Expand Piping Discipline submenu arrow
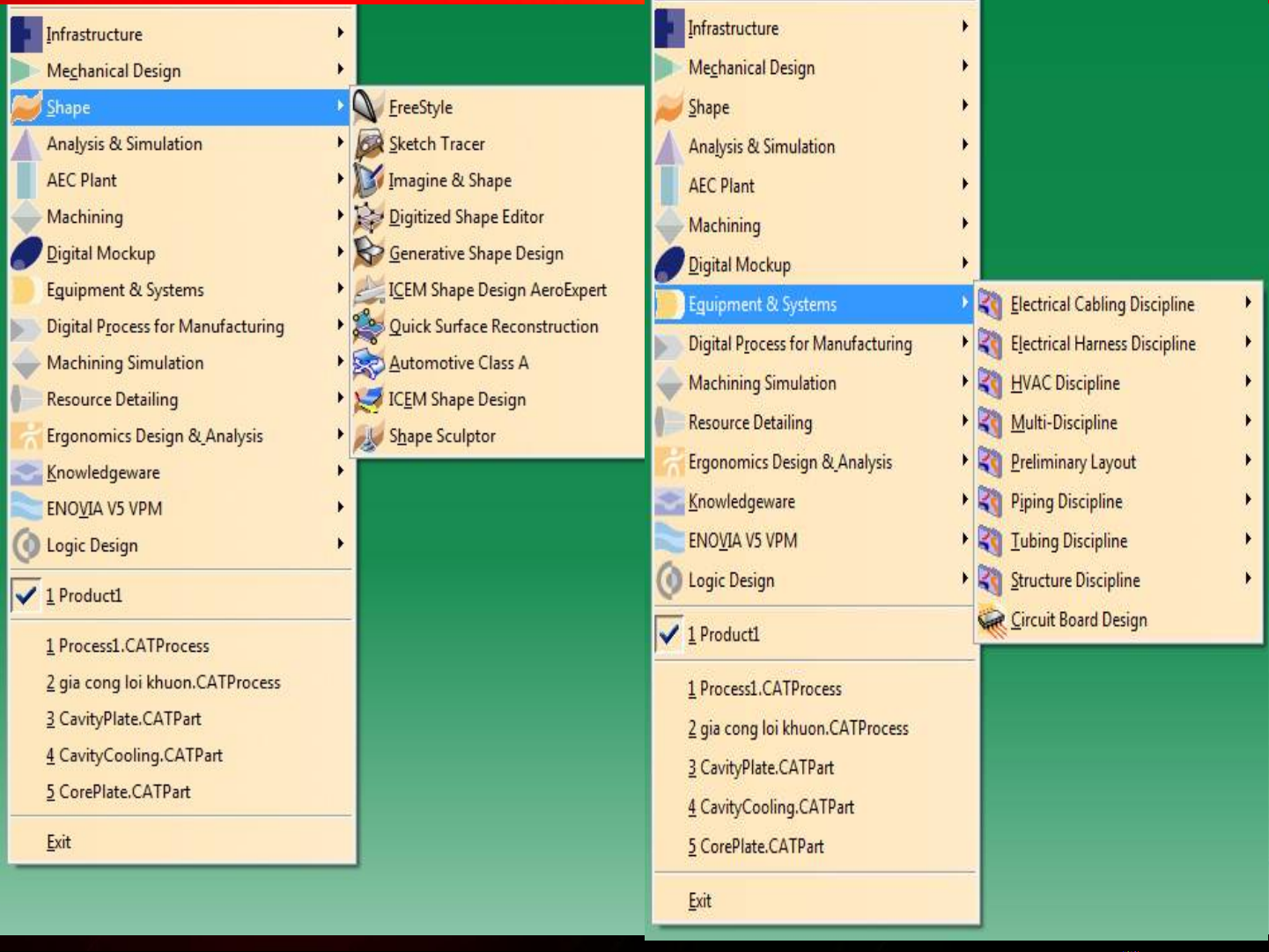Image resolution: width=1269 pixels, height=952 pixels. (1248, 500)
